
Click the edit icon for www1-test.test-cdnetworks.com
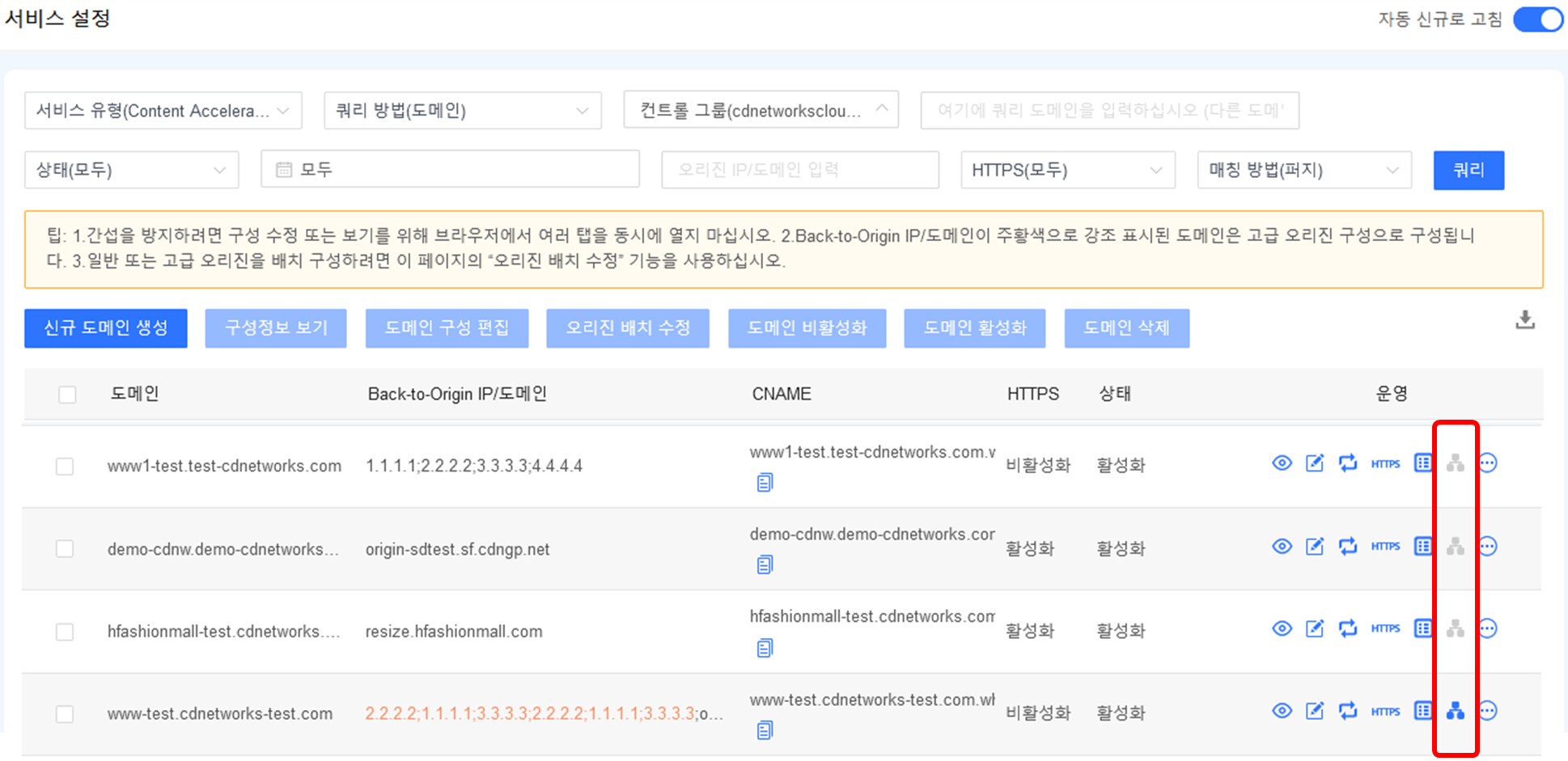tap(1315, 463)
